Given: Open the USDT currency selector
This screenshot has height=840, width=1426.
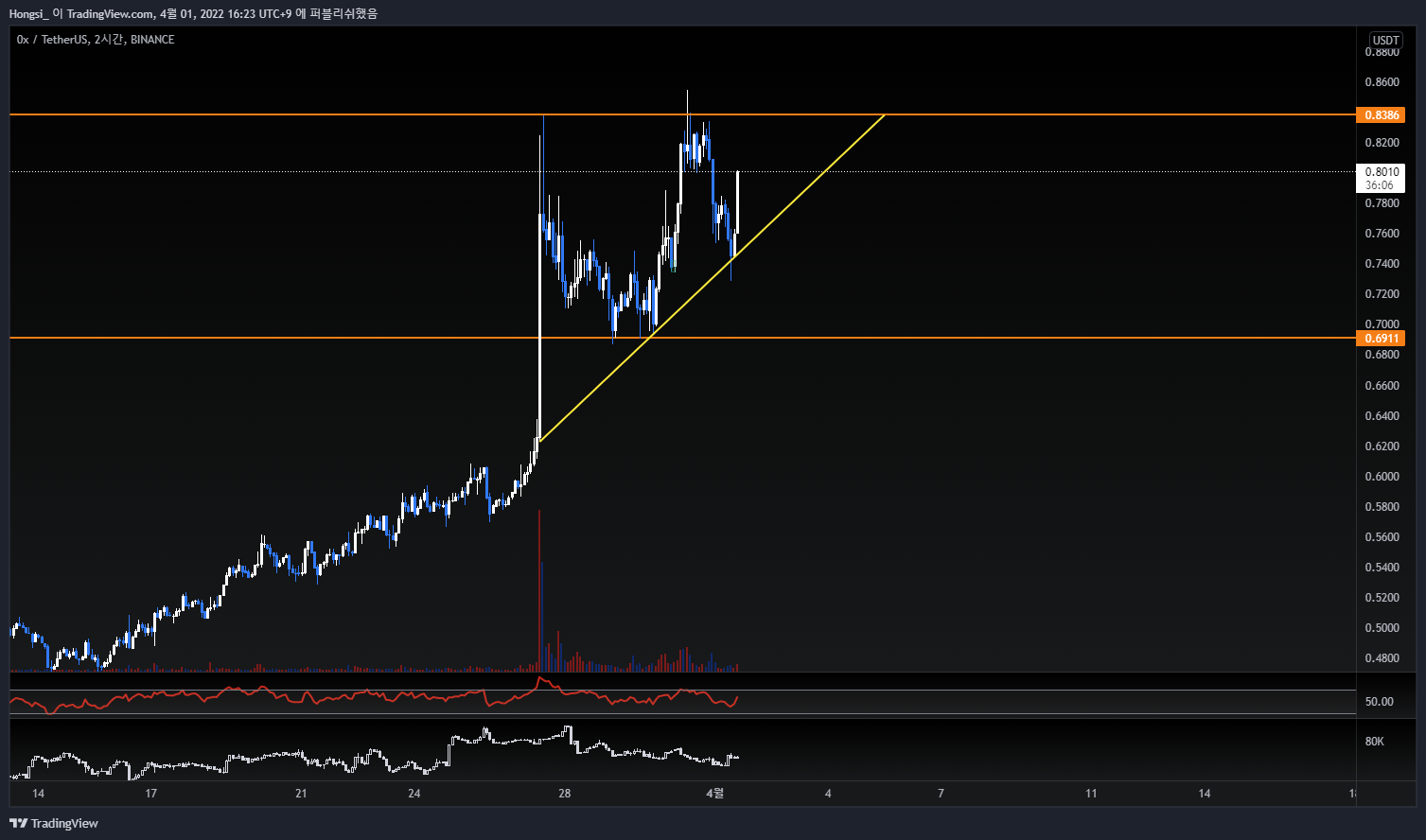Looking at the screenshot, I should click(1386, 40).
